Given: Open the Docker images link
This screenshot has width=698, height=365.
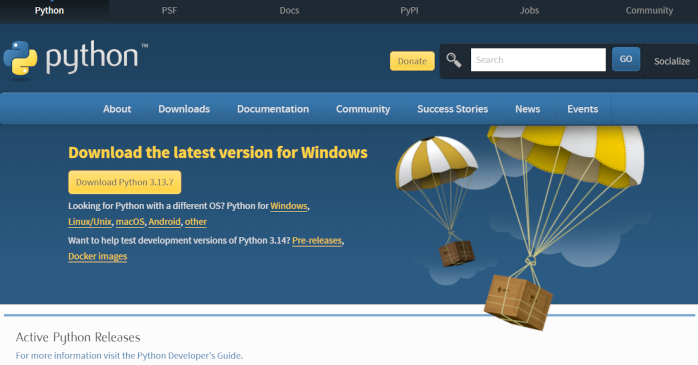Looking at the screenshot, I should (97, 256).
